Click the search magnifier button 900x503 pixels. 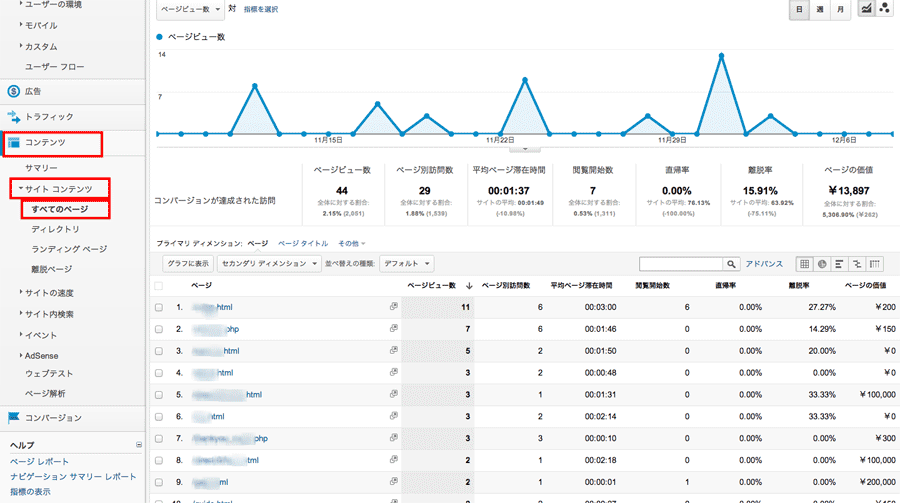[731, 264]
